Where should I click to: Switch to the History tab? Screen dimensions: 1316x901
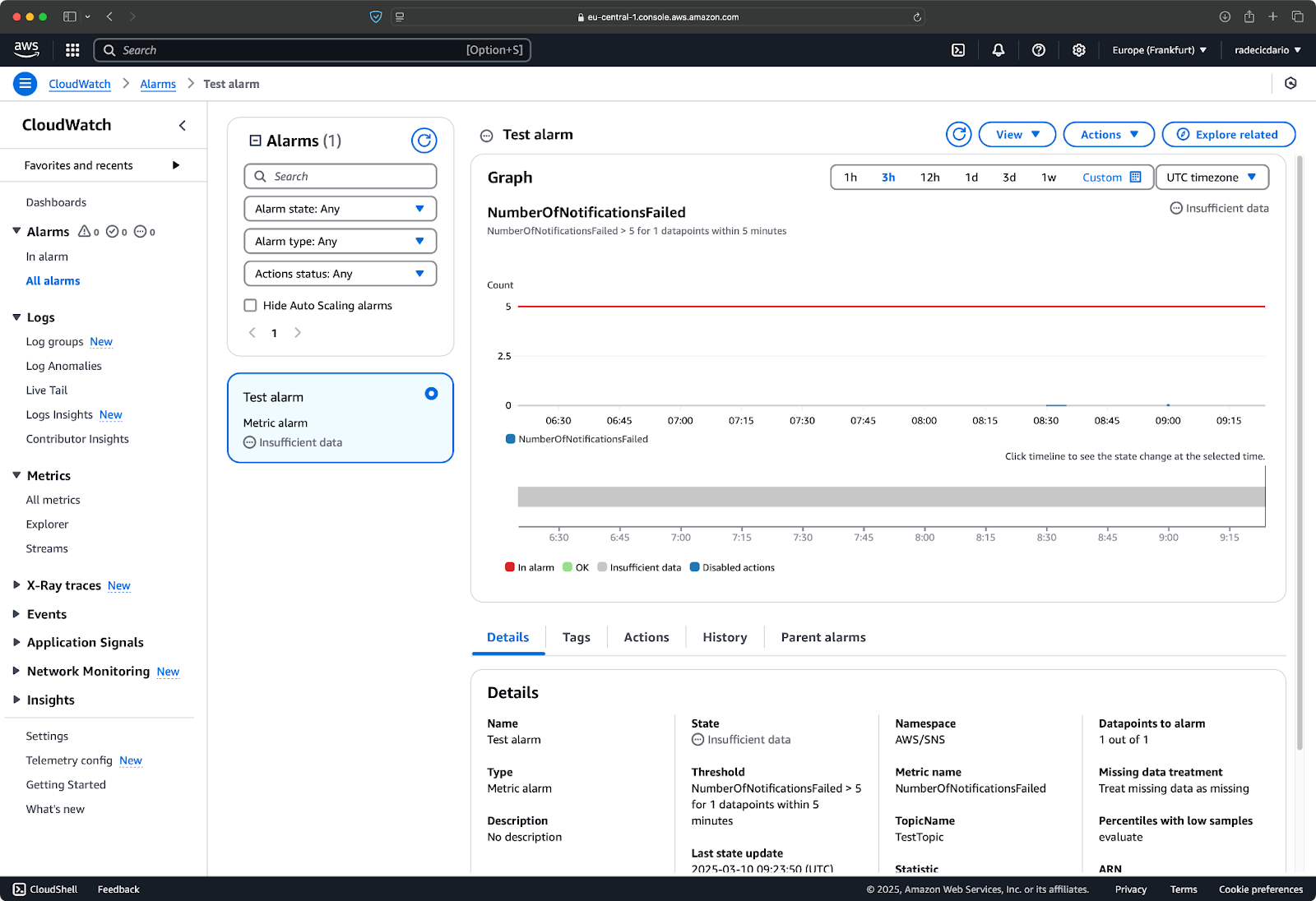(x=725, y=637)
